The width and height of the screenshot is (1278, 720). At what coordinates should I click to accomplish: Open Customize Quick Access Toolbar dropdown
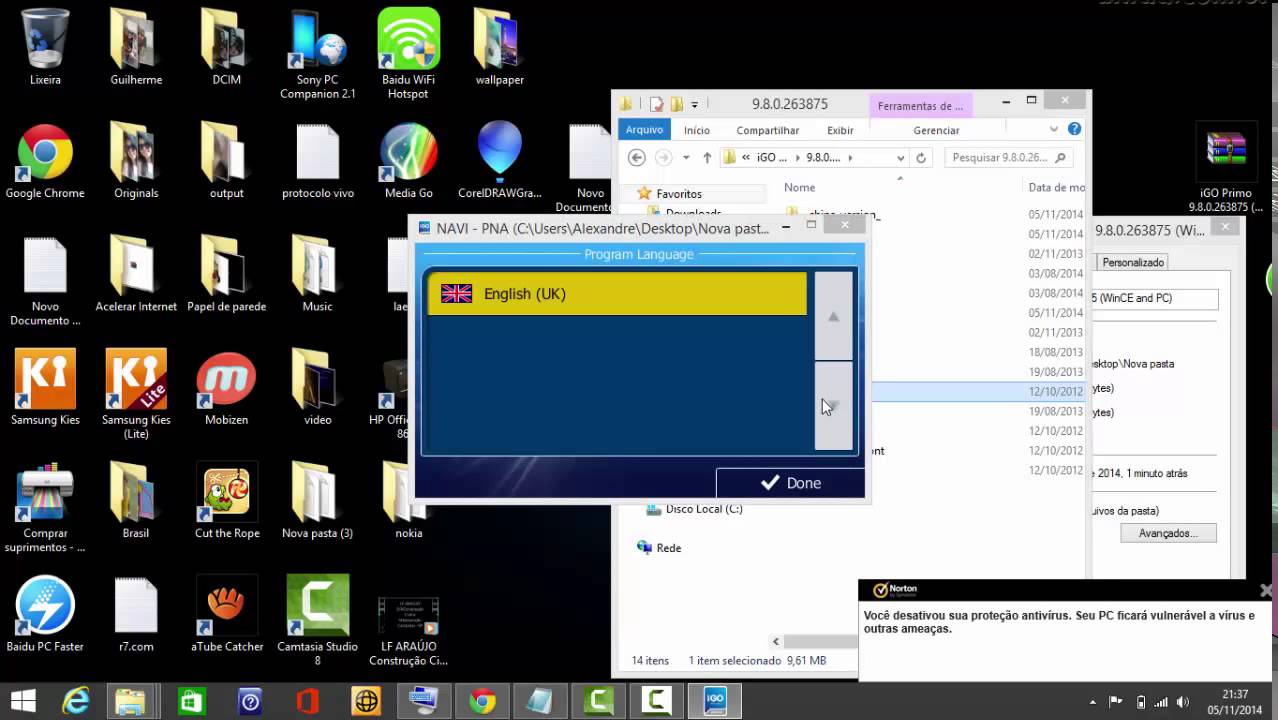[x=694, y=104]
